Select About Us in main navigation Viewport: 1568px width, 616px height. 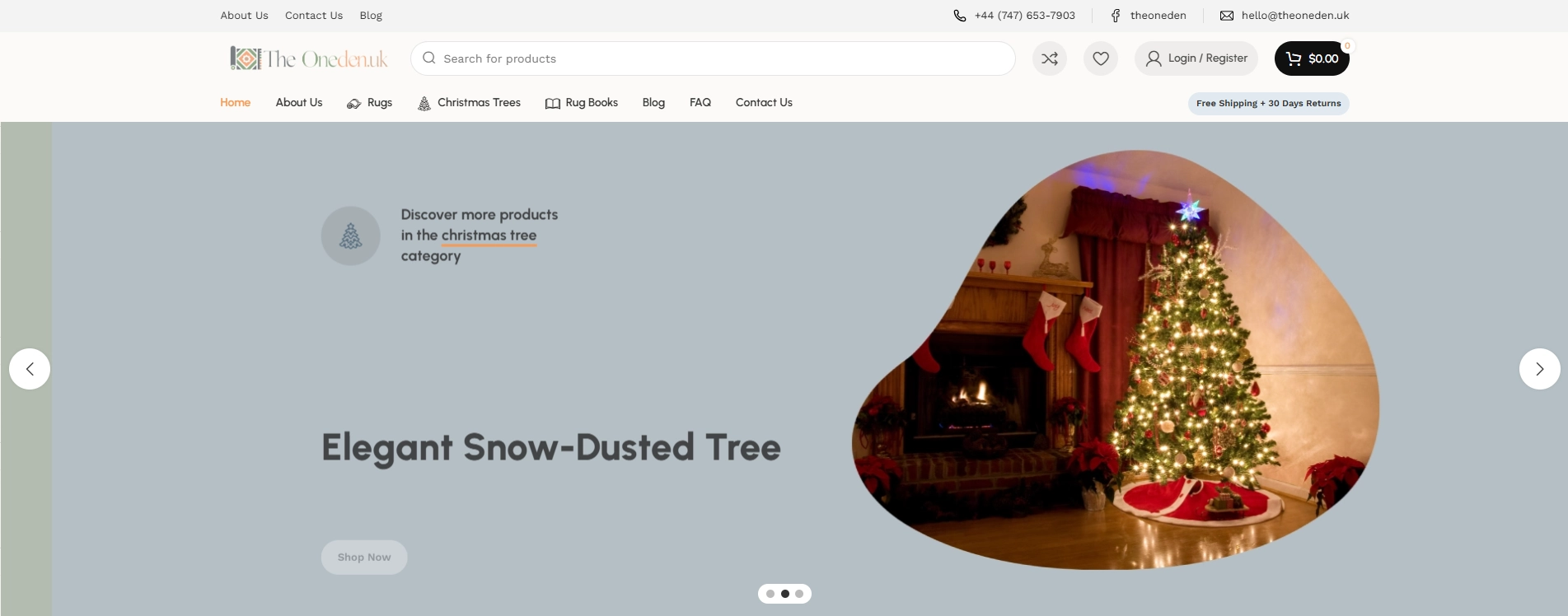click(x=299, y=102)
